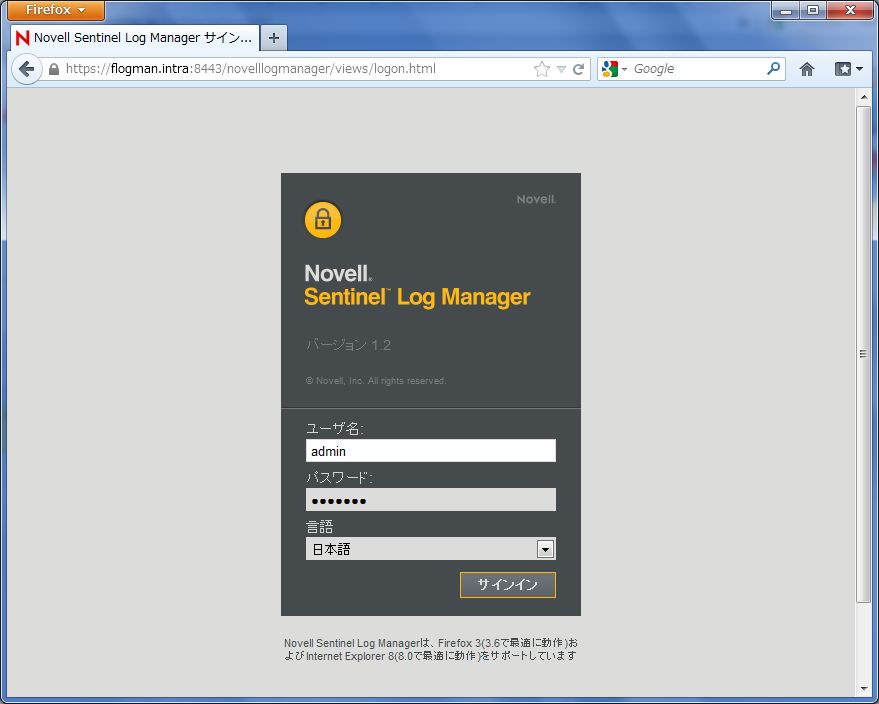879x704 pixels.
Task: Go to the Firefox home page
Action: tap(807, 69)
